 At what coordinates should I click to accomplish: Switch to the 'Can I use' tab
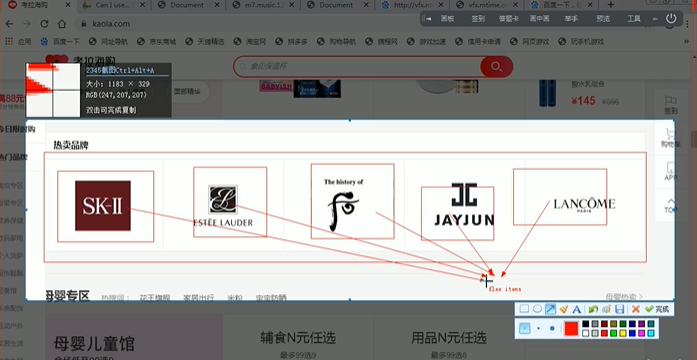click(x=113, y=5)
